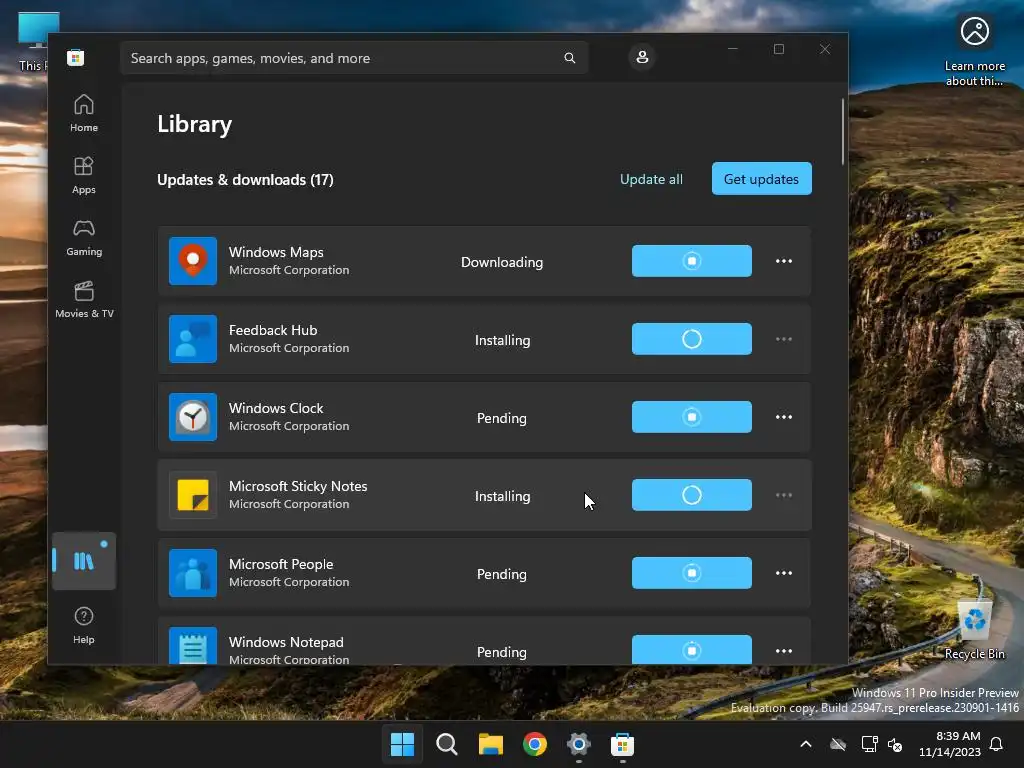Click the Microsoft Sticky Notes app icon
Screen dimensions: 1024x768
click(193, 495)
